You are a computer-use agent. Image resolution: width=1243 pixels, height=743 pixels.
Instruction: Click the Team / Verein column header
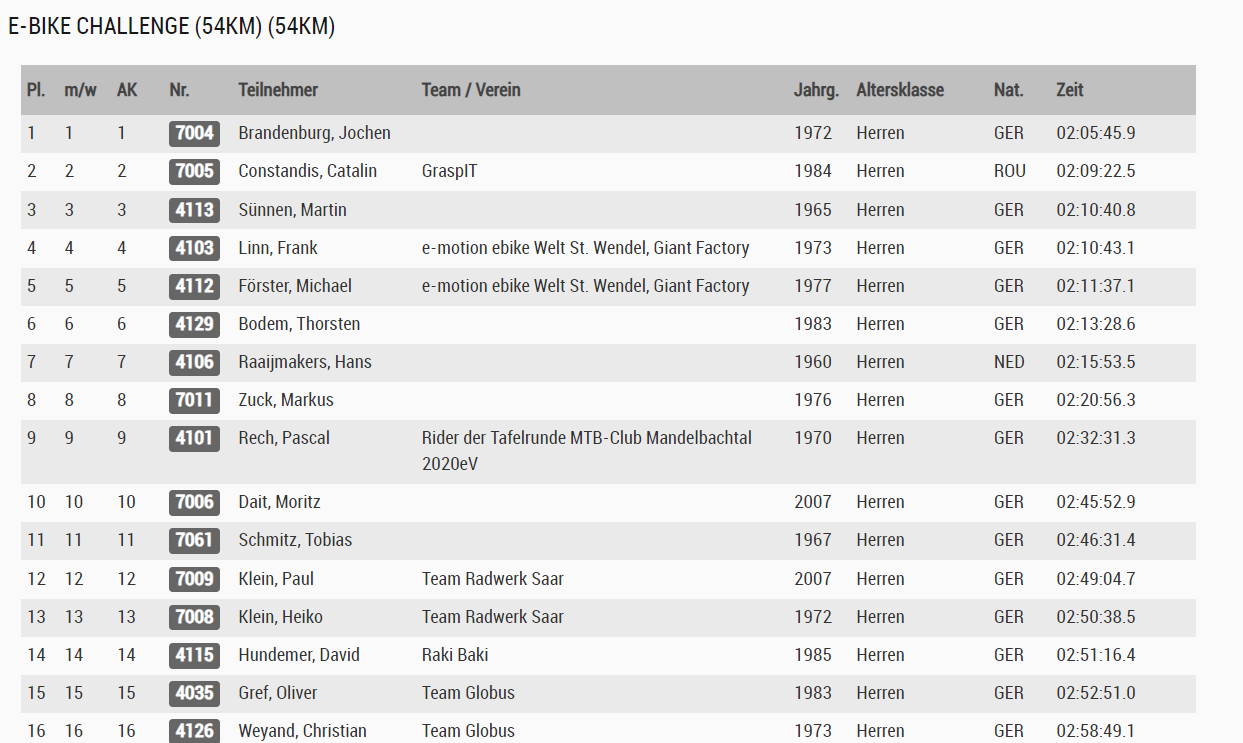tap(471, 90)
